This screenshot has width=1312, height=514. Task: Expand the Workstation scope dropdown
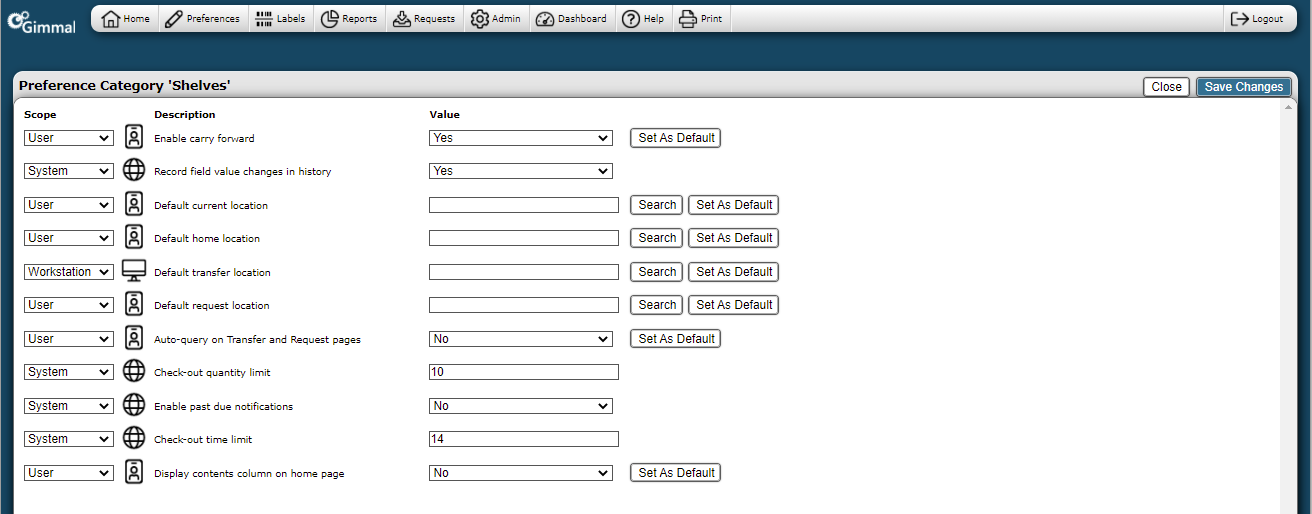[x=69, y=272]
